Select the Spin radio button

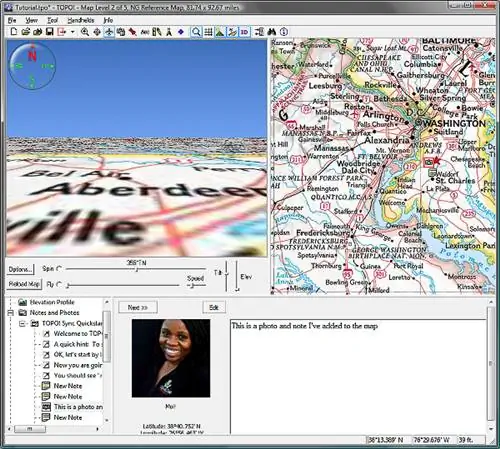tap(59, 268)
